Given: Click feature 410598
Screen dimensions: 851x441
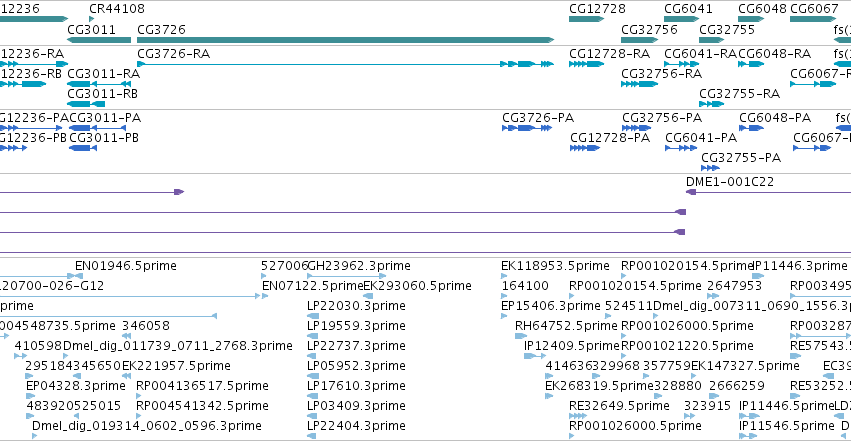Looking at the screenshot, I should (39, 346).
